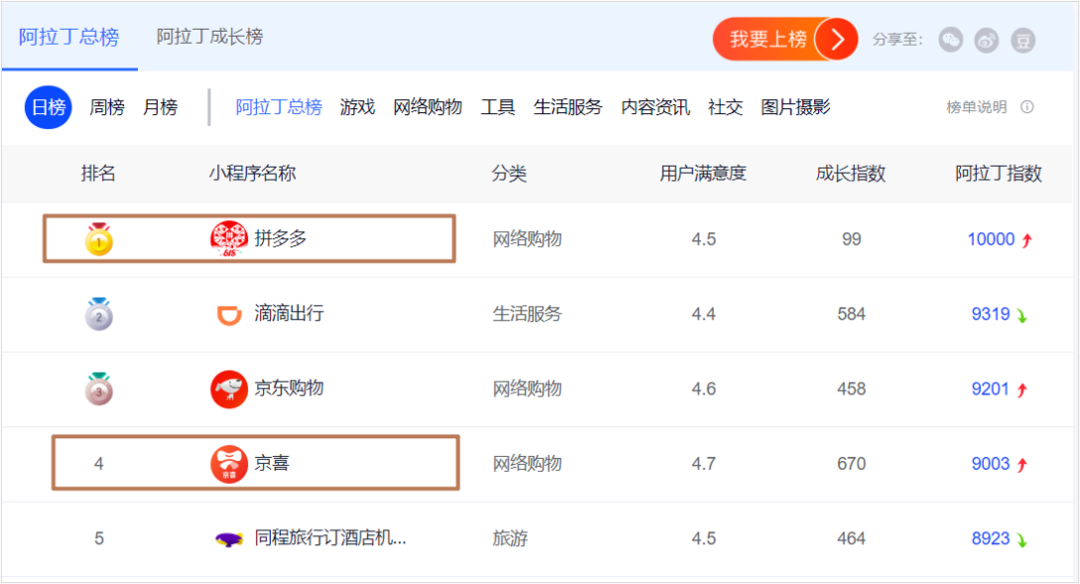Open the 榜单说明 info icon
The height and width of the screenshot is (584, 1080).
(1027, 107)
